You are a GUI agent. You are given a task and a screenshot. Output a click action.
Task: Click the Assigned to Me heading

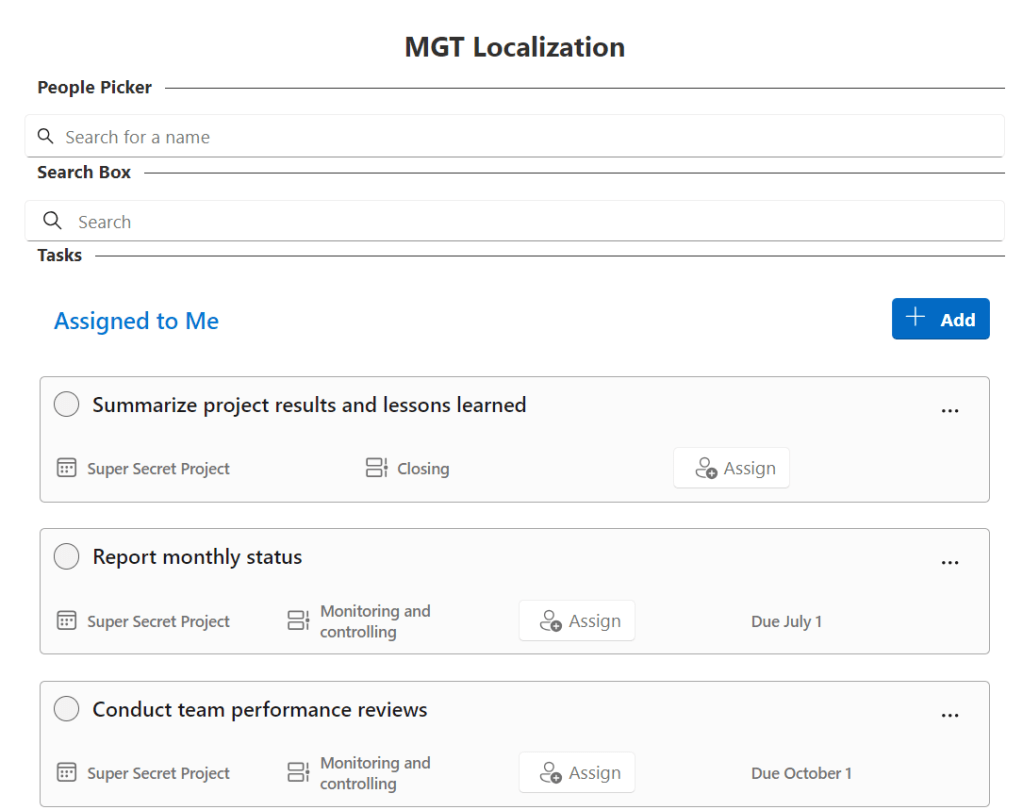(136, 321)
